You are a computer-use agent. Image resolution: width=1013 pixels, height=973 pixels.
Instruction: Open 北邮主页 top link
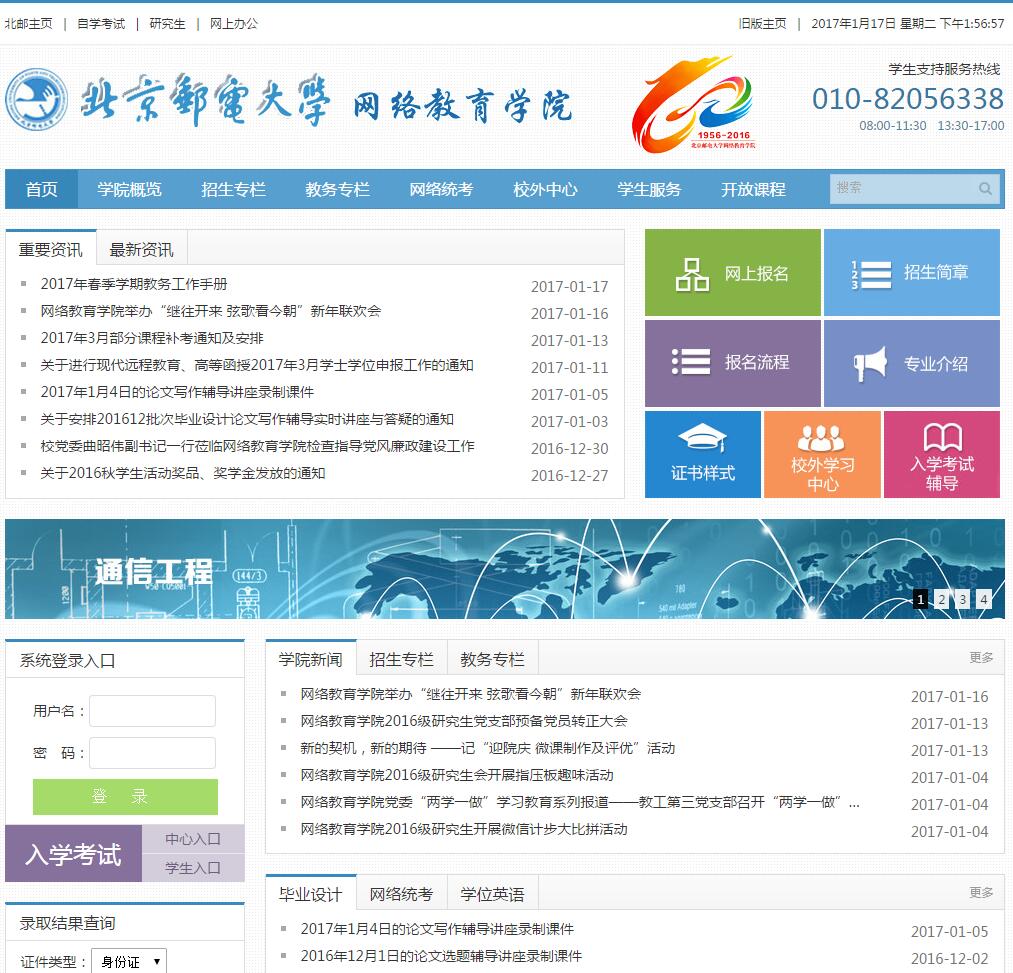click(x=28, y=24)
